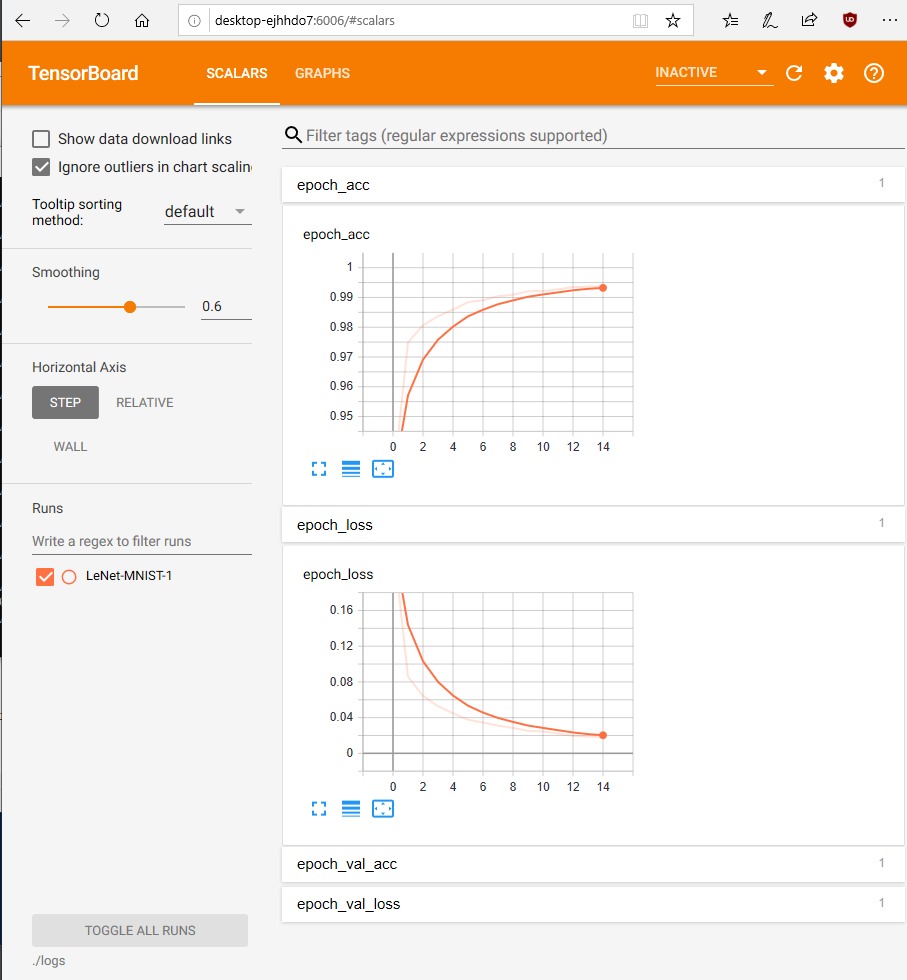Open TensorBoard settings gear icon
The width and height of the screenshot is (907, 980).
pos(834,73)
